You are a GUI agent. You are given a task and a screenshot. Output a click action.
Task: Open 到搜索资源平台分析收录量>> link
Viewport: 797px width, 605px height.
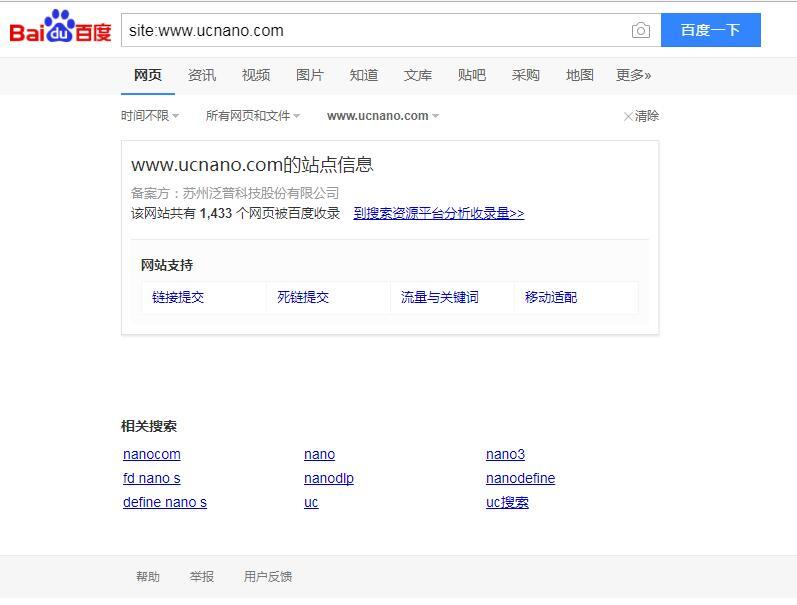pyautogui.click(x=439, y=214)
